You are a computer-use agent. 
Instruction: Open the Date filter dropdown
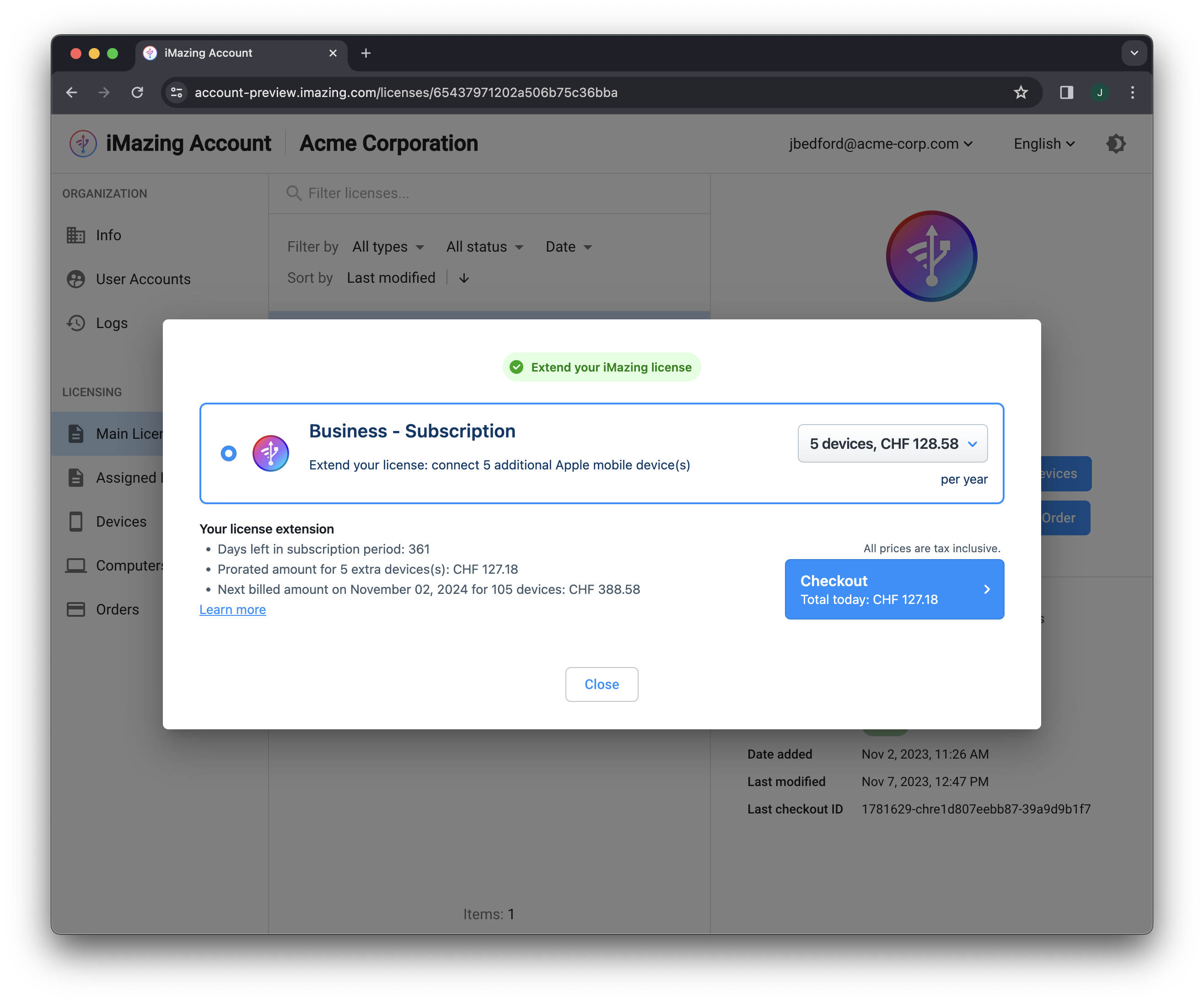[x=569, y=247]
